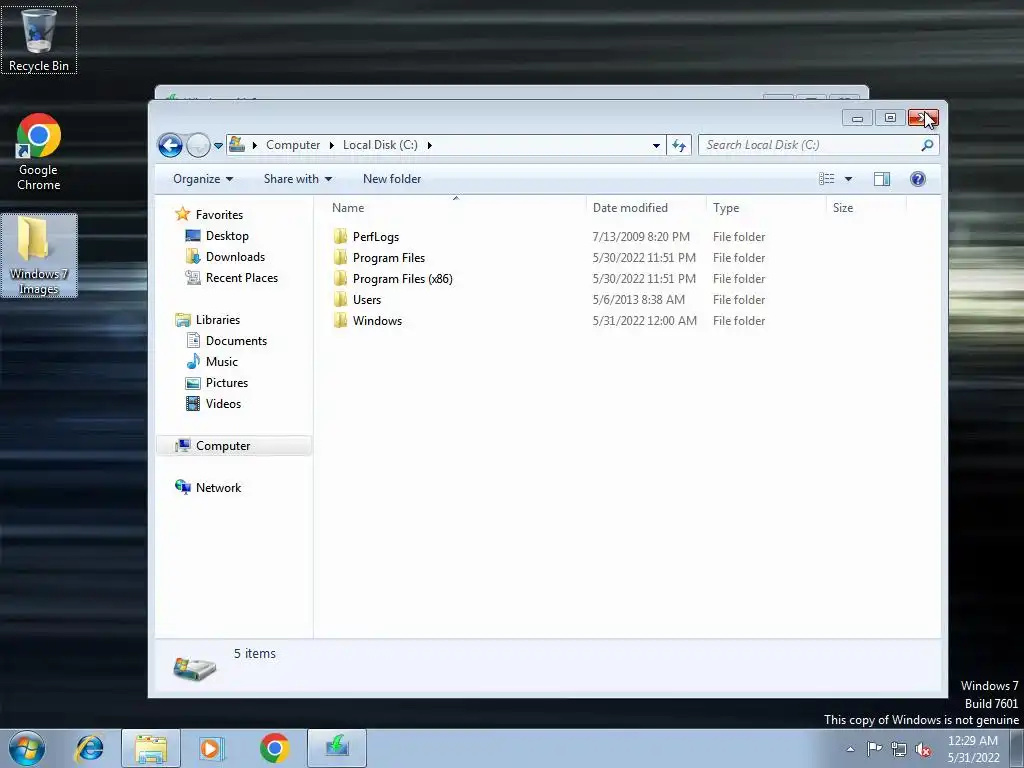Select the Program Files (x86) folder

coord(402,279)
